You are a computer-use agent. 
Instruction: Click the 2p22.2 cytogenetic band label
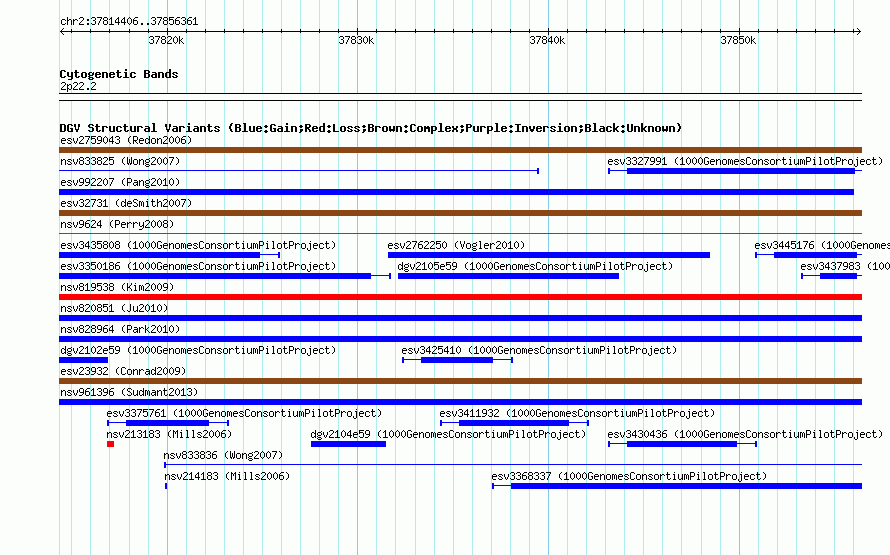pos(78,86)
